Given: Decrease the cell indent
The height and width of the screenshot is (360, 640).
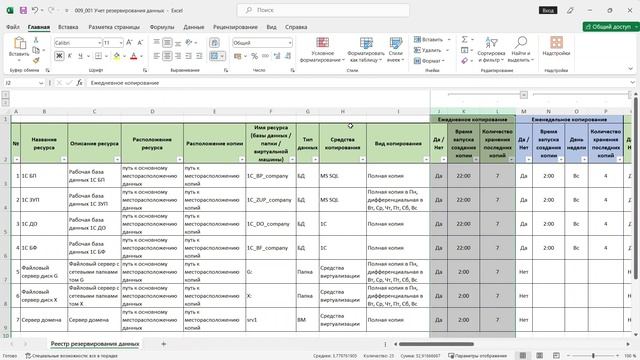Looking at the screenshot, I should point(189,56).
